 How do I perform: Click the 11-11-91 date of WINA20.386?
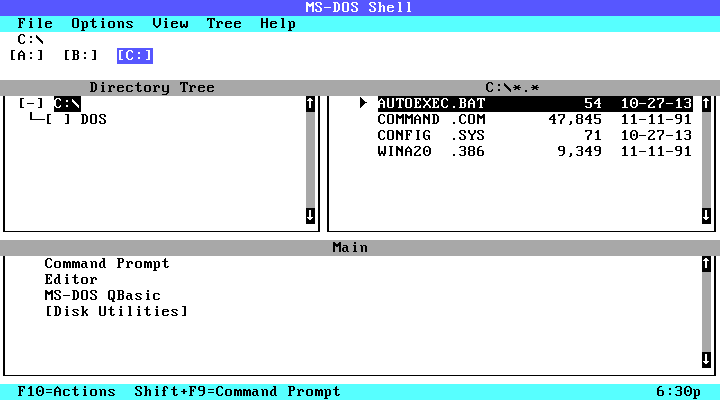(656, 152)
